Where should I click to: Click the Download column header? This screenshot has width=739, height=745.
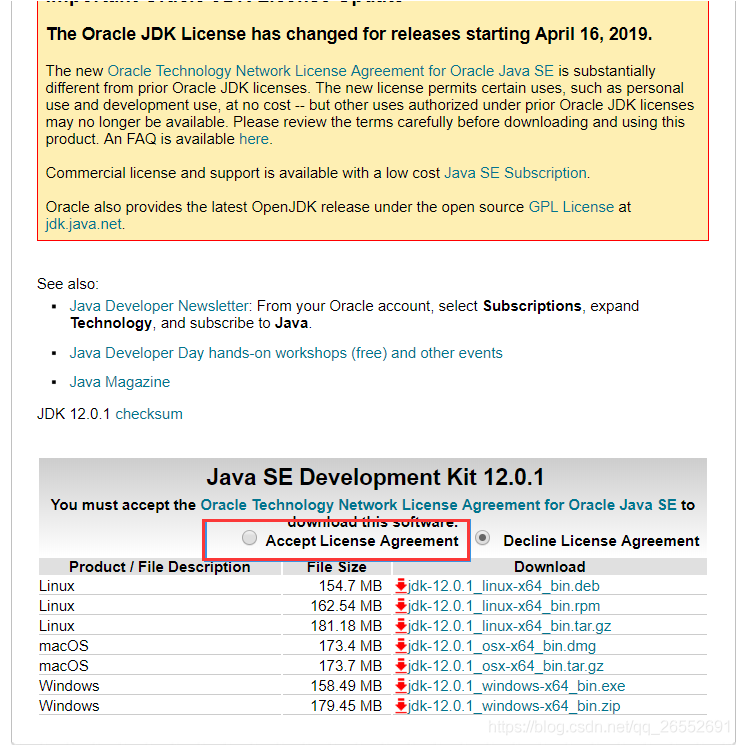tap(549, 567)
